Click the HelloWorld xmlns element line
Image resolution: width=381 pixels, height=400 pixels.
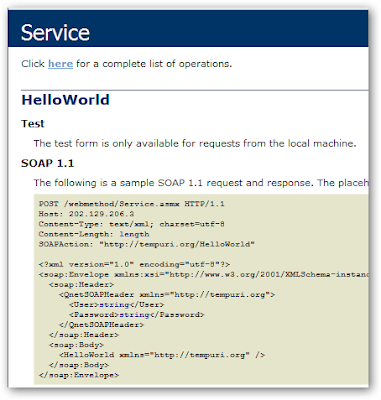pos(162,355)
